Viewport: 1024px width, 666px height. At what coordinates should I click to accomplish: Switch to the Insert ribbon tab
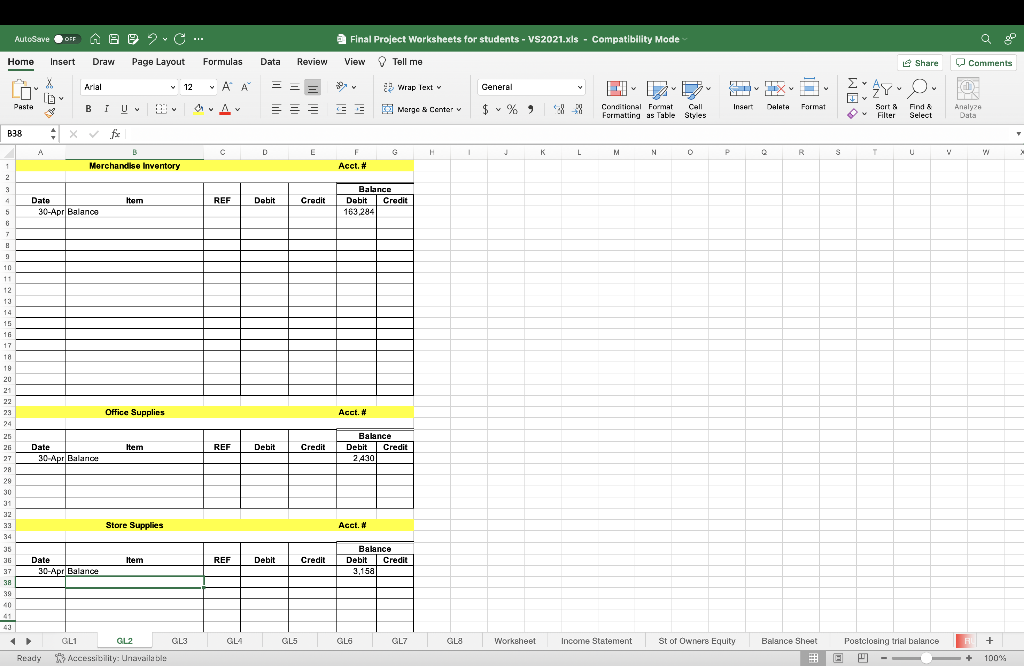point(63,61)
